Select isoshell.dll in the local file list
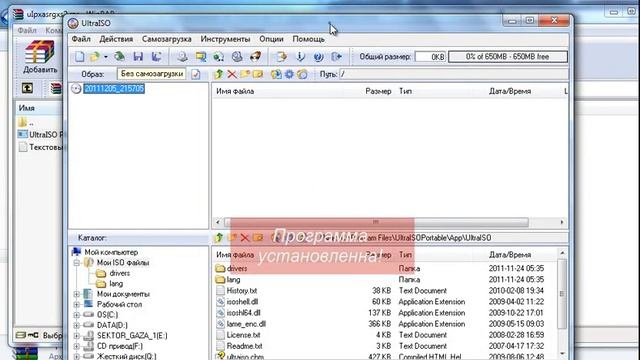 pyautogui.click(x=242, y=302)
